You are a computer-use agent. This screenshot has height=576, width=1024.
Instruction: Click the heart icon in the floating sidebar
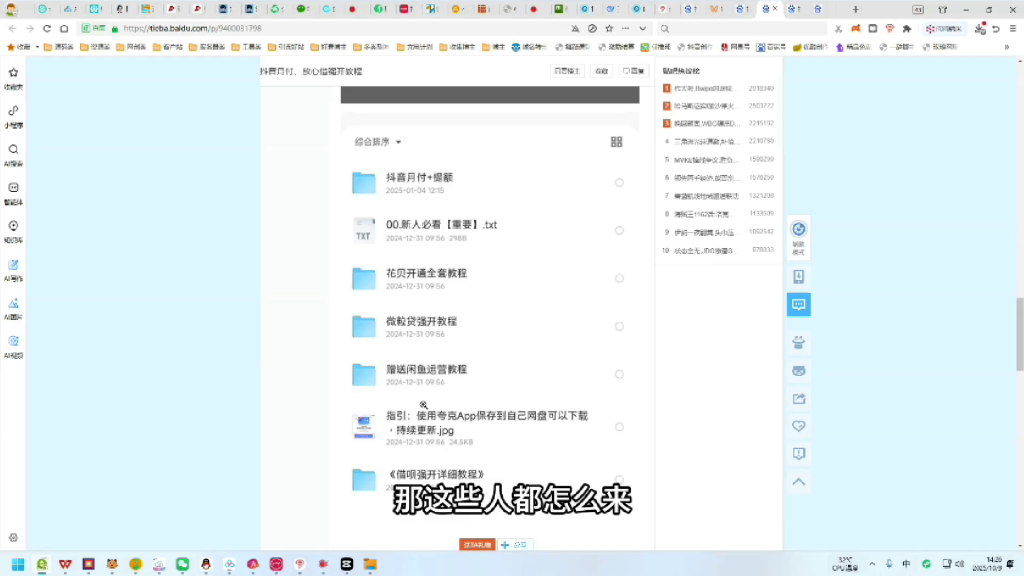(798, 426)
